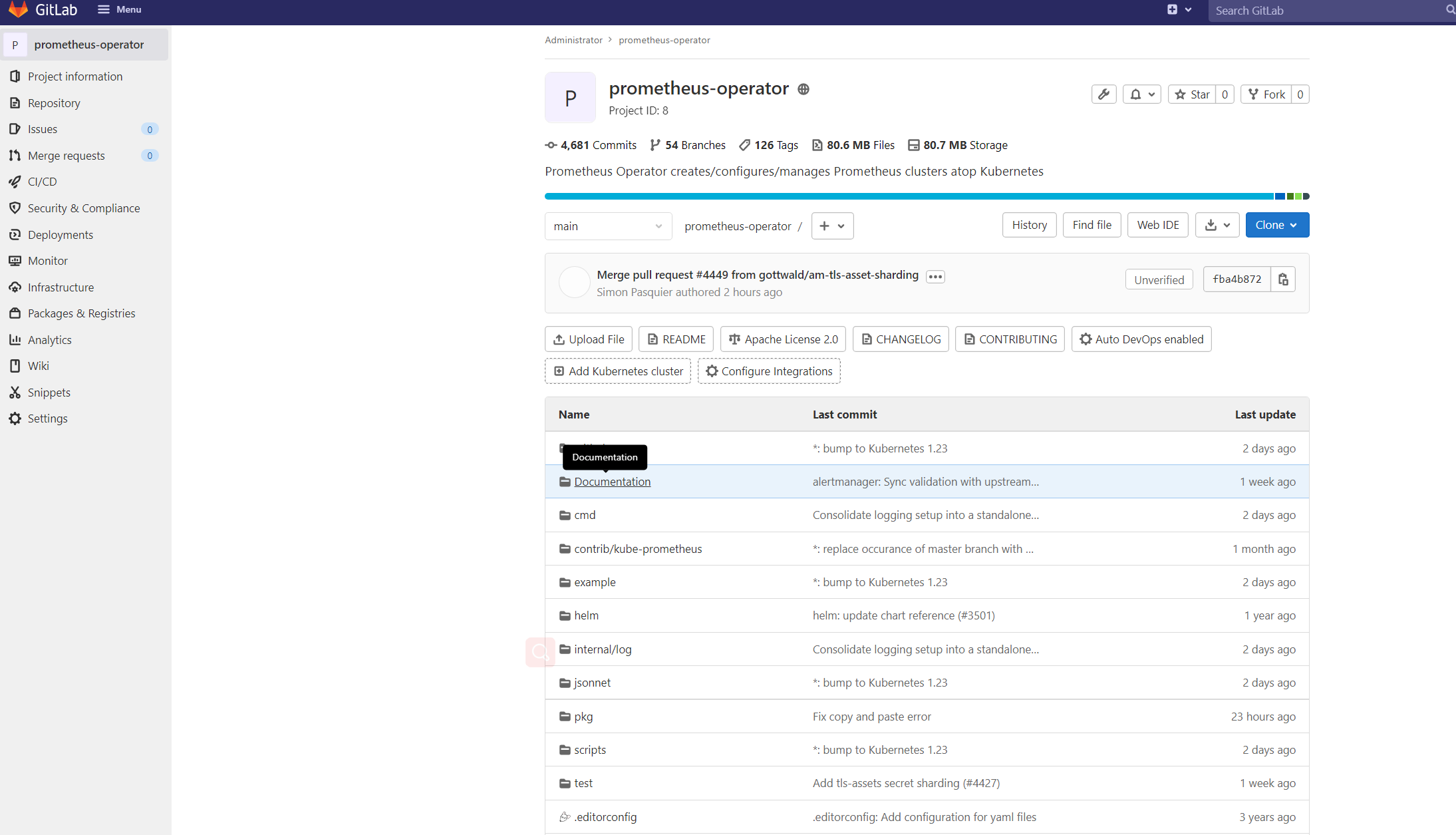The width and height of the screenshot is (1456, 835).
Task: View the 126 Tags link
Action: coord(768,145)
